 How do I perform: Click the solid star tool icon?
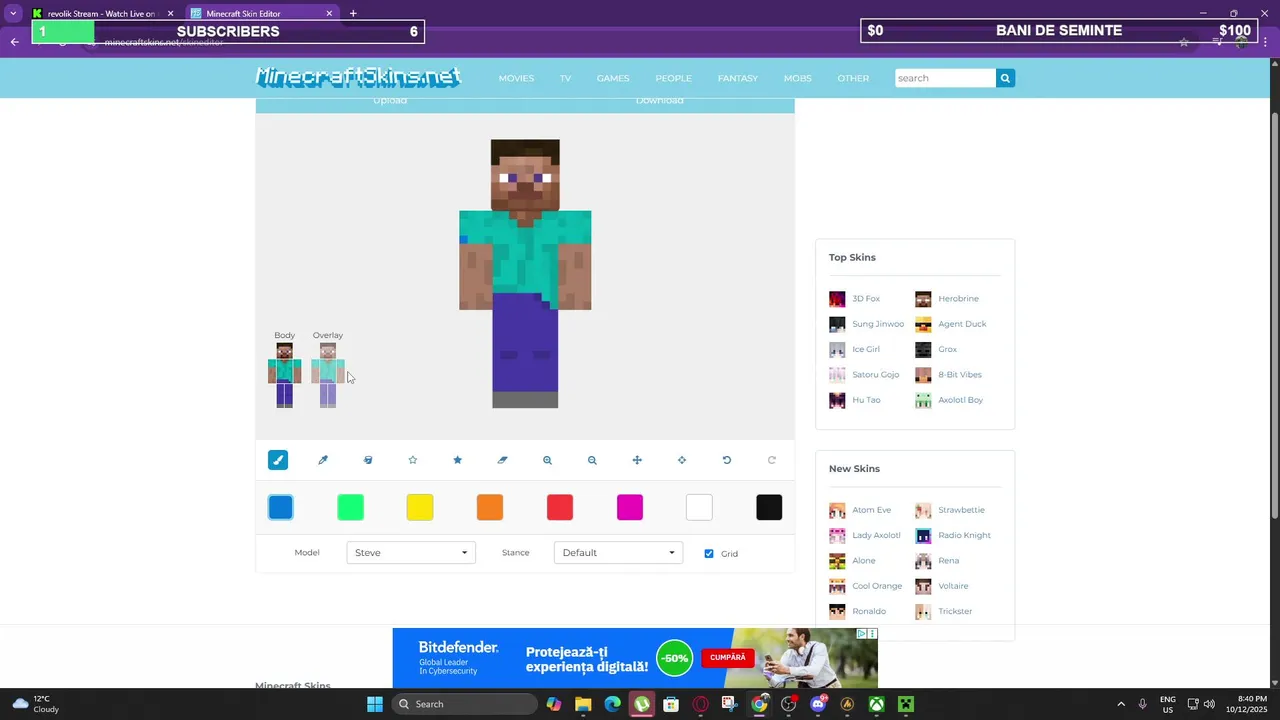(458, 460)
